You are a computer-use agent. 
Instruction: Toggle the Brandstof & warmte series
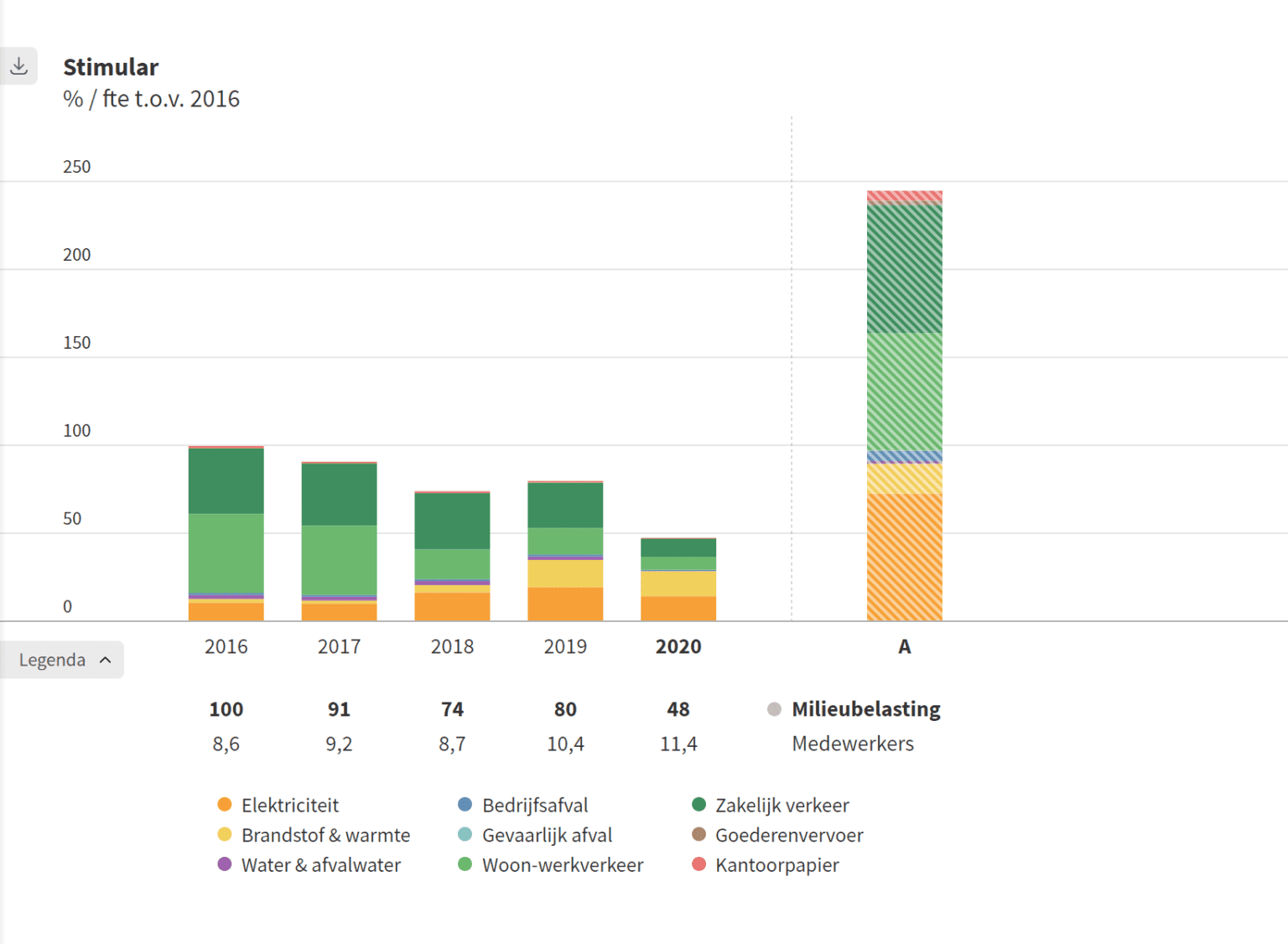point(325,834)
